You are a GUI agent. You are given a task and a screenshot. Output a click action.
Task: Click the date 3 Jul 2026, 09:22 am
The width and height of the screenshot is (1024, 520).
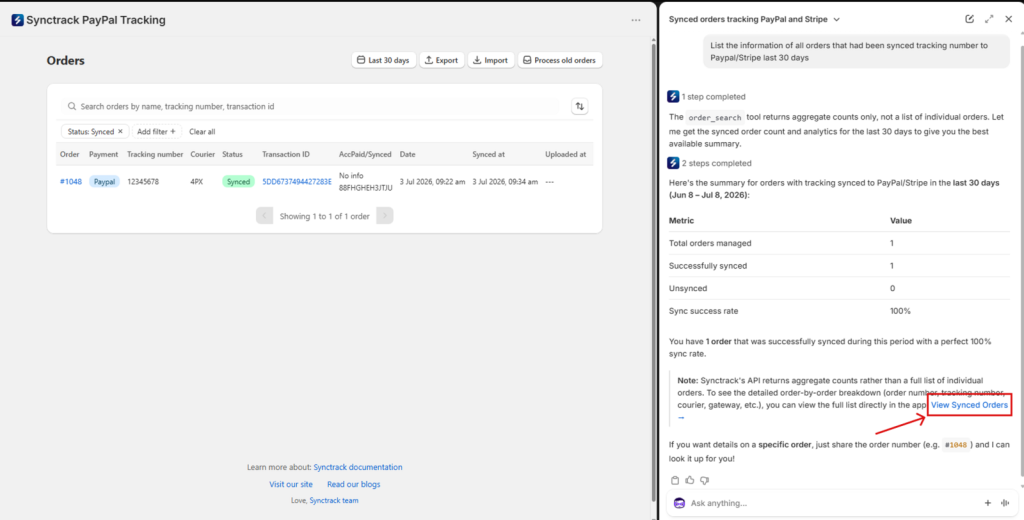pyautogui.click(x=432, y=182)
